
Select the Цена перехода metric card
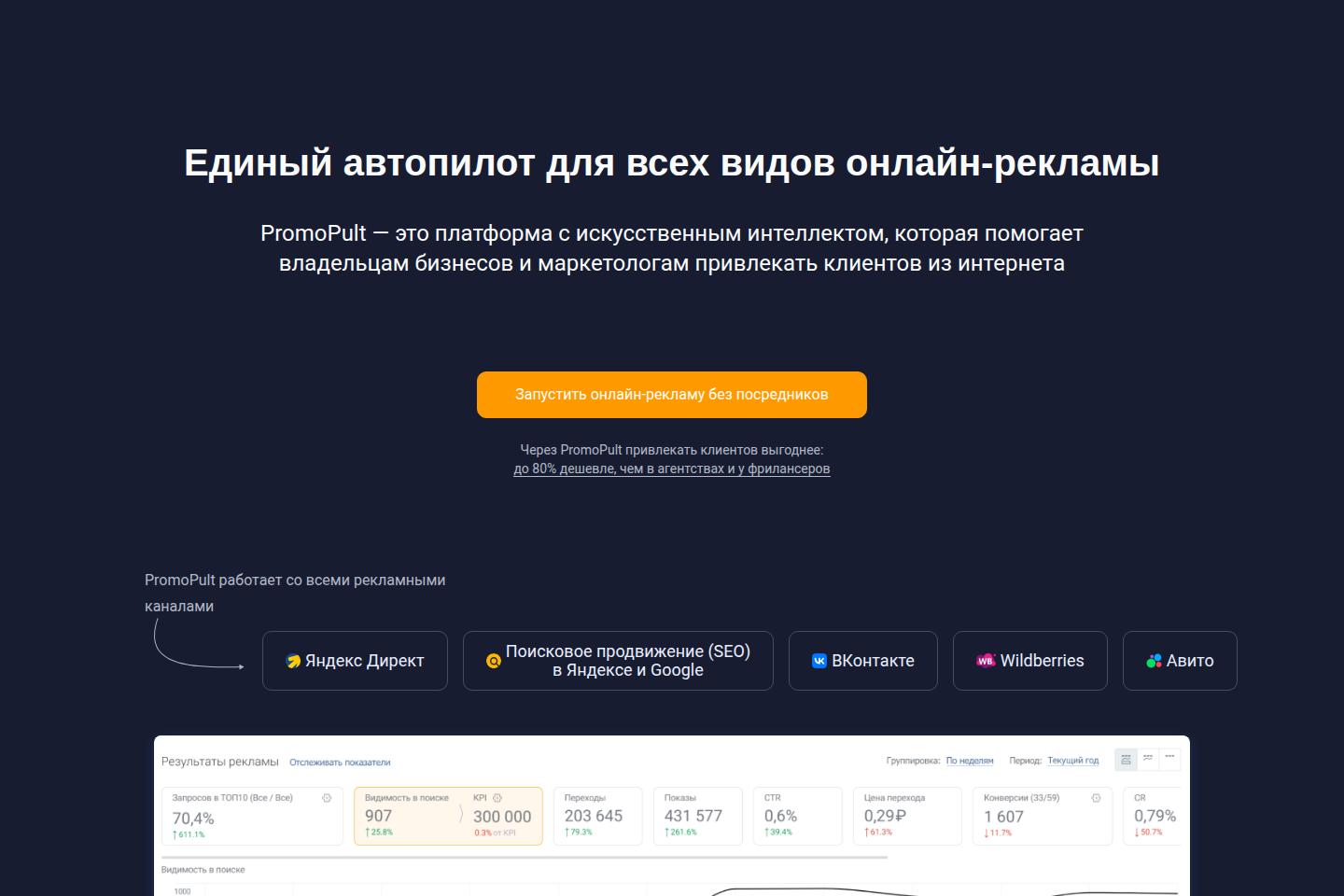click(907, 816)
